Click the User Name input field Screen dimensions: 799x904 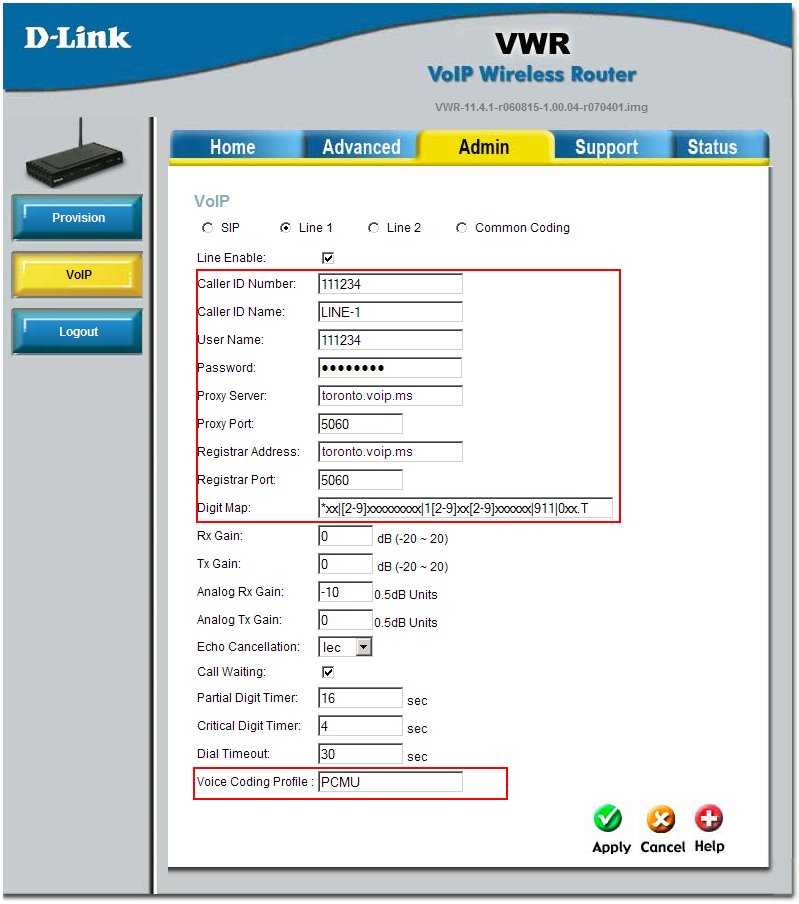pos(390,340)
